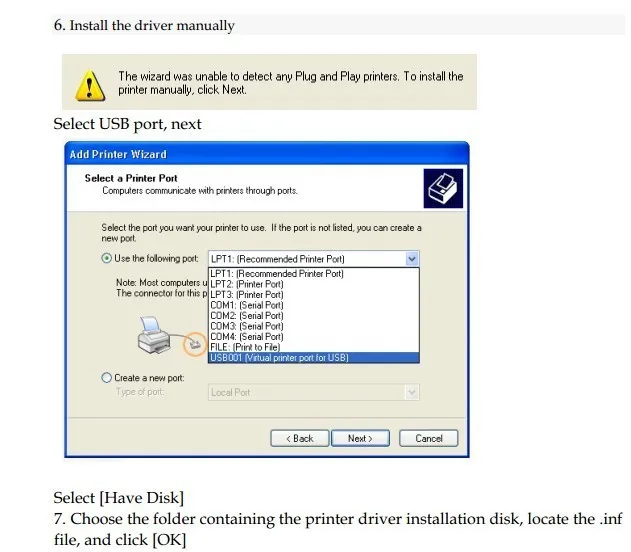
Task: Cancel the Add Printer Wizard
Action: click(x=429, y=438)
